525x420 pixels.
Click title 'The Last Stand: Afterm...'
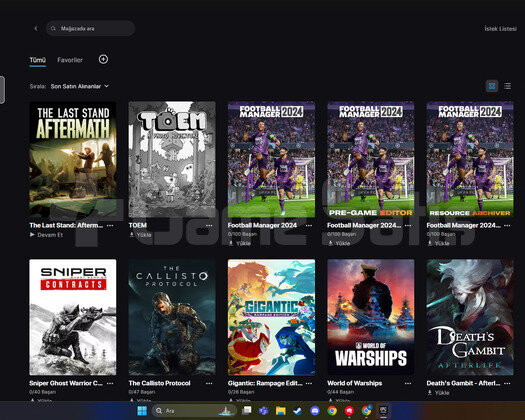tap(66, 225)
